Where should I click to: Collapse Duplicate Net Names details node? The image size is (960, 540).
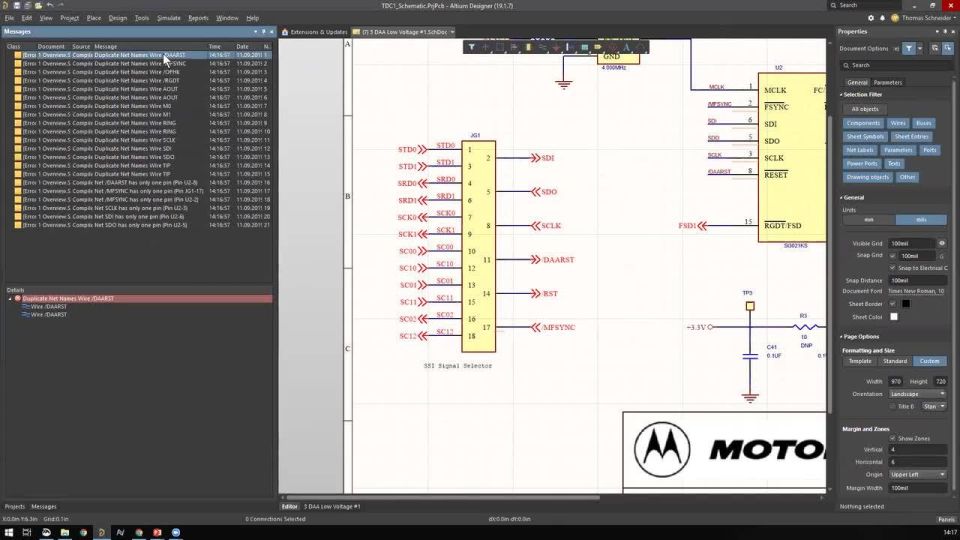(10, 299)
